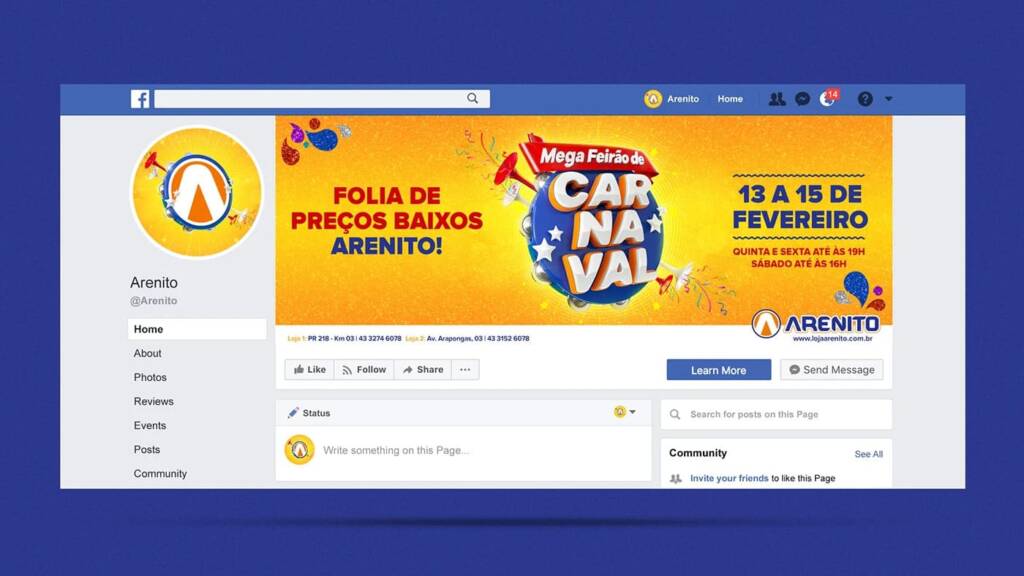Click the Like thumbs-up button
The image size is (1024, 576).
(310, 370)
